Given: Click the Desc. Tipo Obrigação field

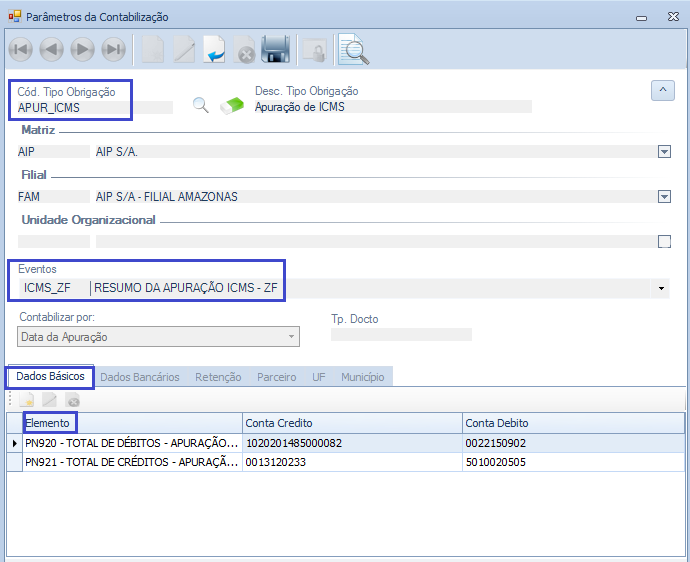Looking at the screenshot, I should point(393,107).
